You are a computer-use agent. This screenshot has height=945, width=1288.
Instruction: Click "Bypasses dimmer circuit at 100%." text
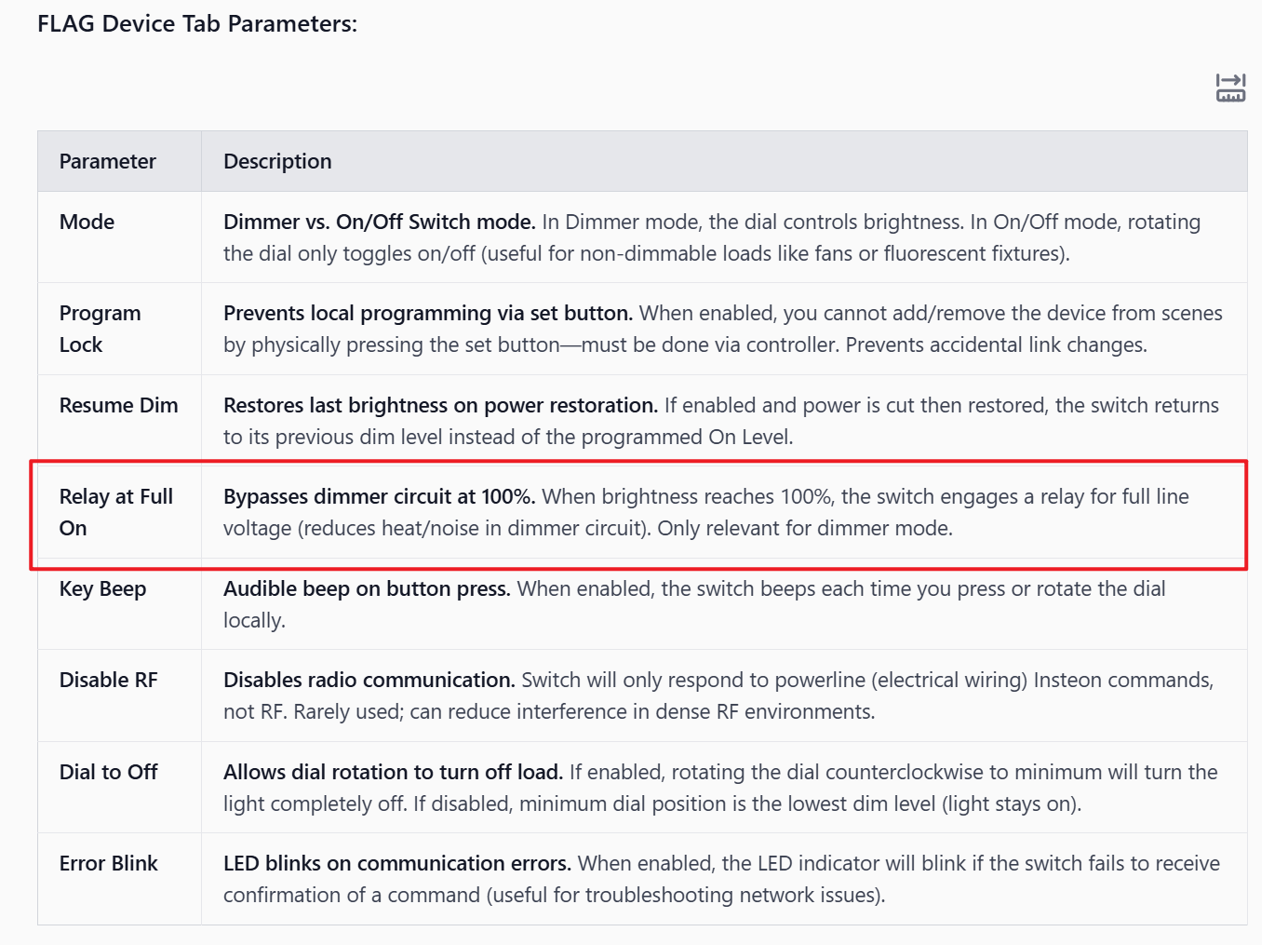(x=379, y=496)
